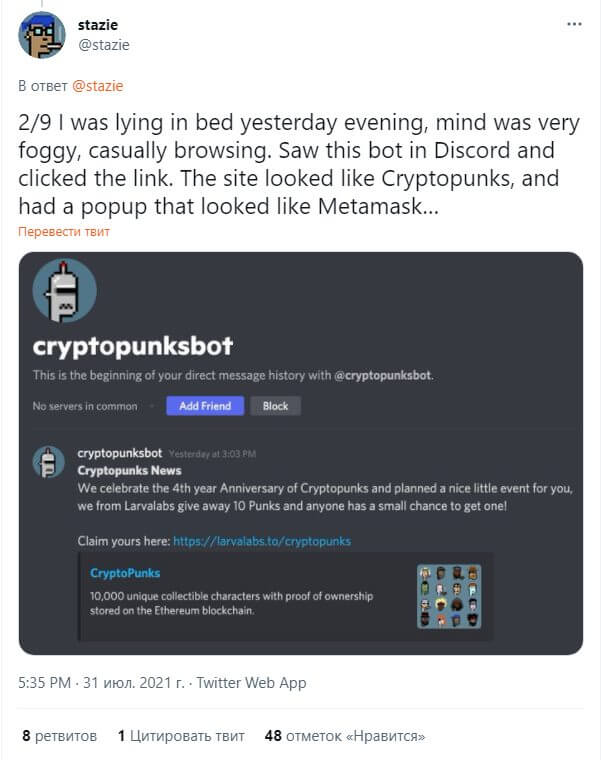Open the @stazie reply mention link
Viewport: 601px width, 760px height.
[97, 86]
